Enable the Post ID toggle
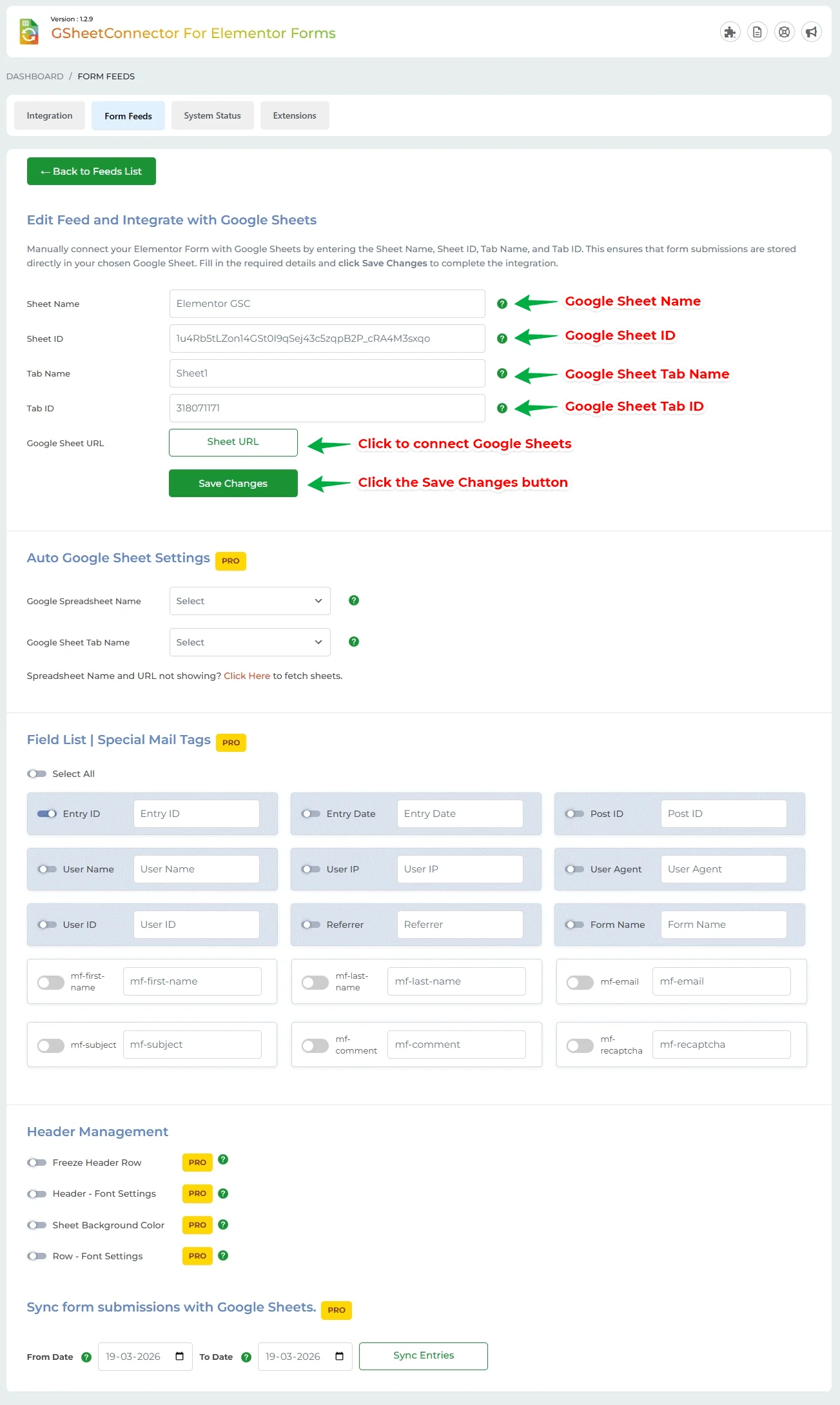This screenshot has height=1405, width=840. [x=574, y=814]
